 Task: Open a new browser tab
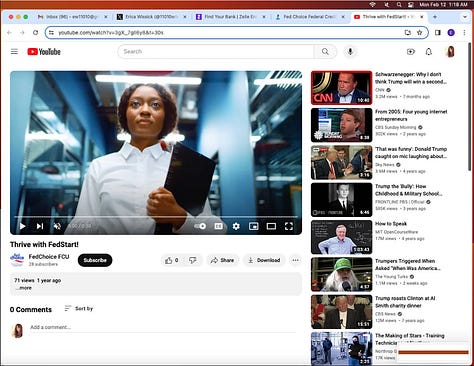(x=435, y=17)
